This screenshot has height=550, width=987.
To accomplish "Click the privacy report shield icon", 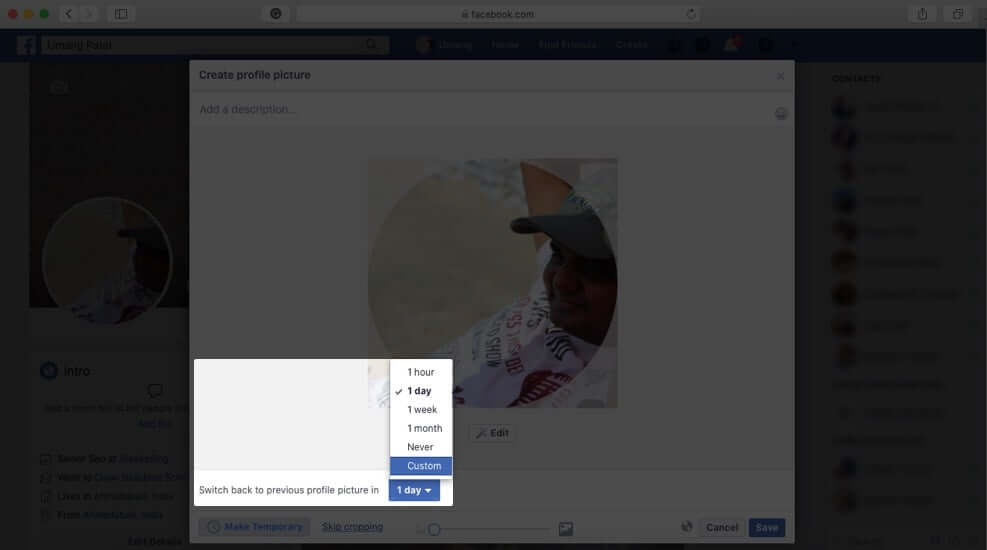I will (x=275, y=13).
